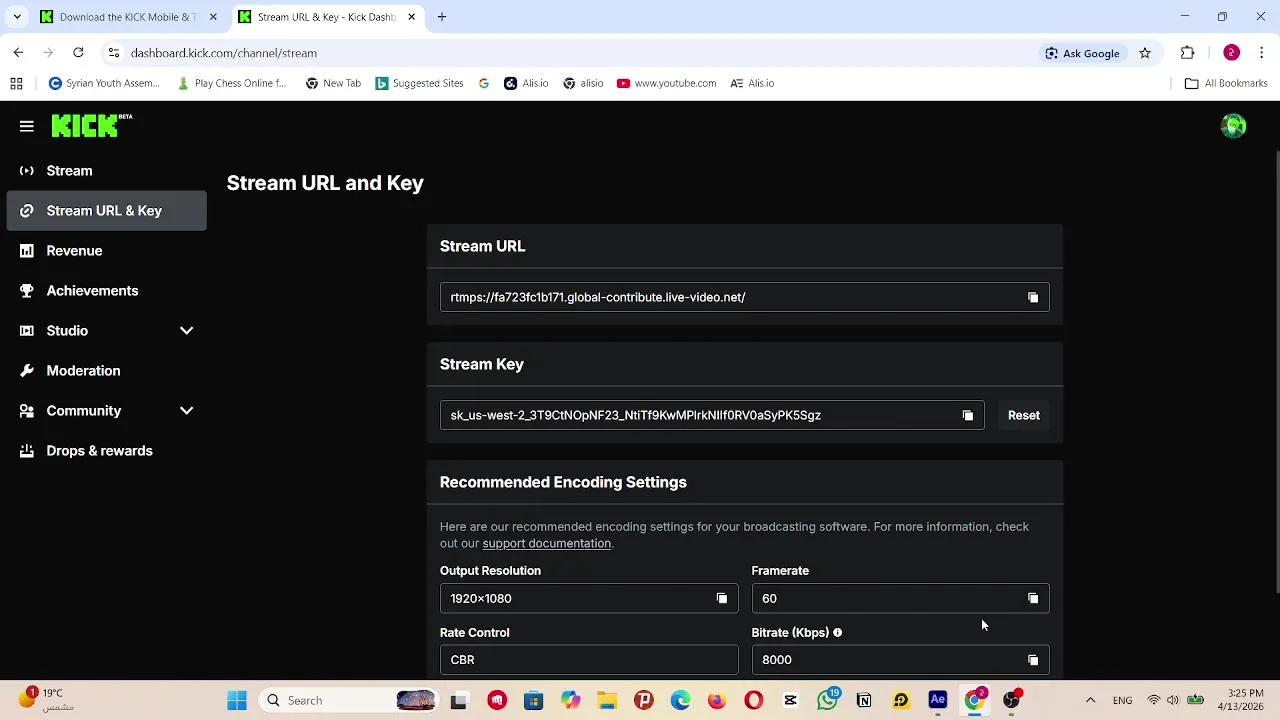Image resolution: width=1280 pixels, height=720 pixels.
Task: Open Opera browser from taskbar
Action: tap(754, 700)
